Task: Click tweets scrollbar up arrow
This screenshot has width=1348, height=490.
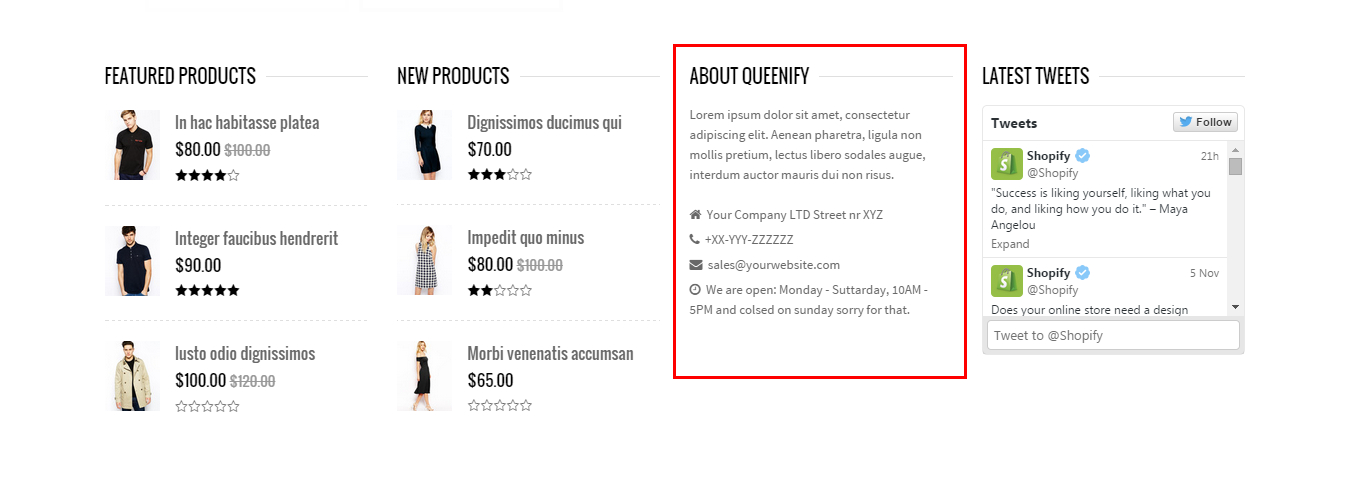Action: pyautogui.click(x=1235, y=148)
